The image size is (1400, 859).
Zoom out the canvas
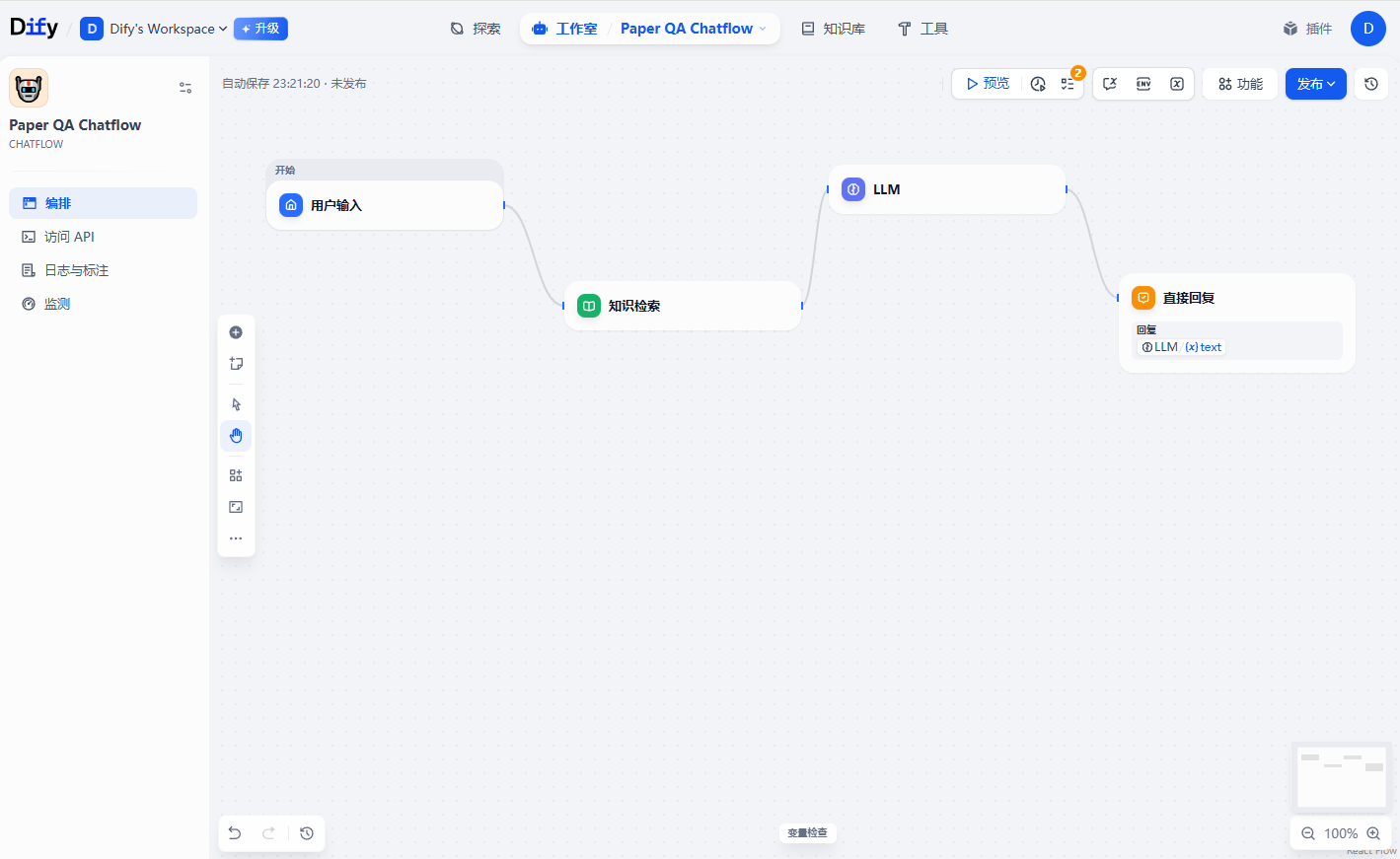tap(1308, 833)
